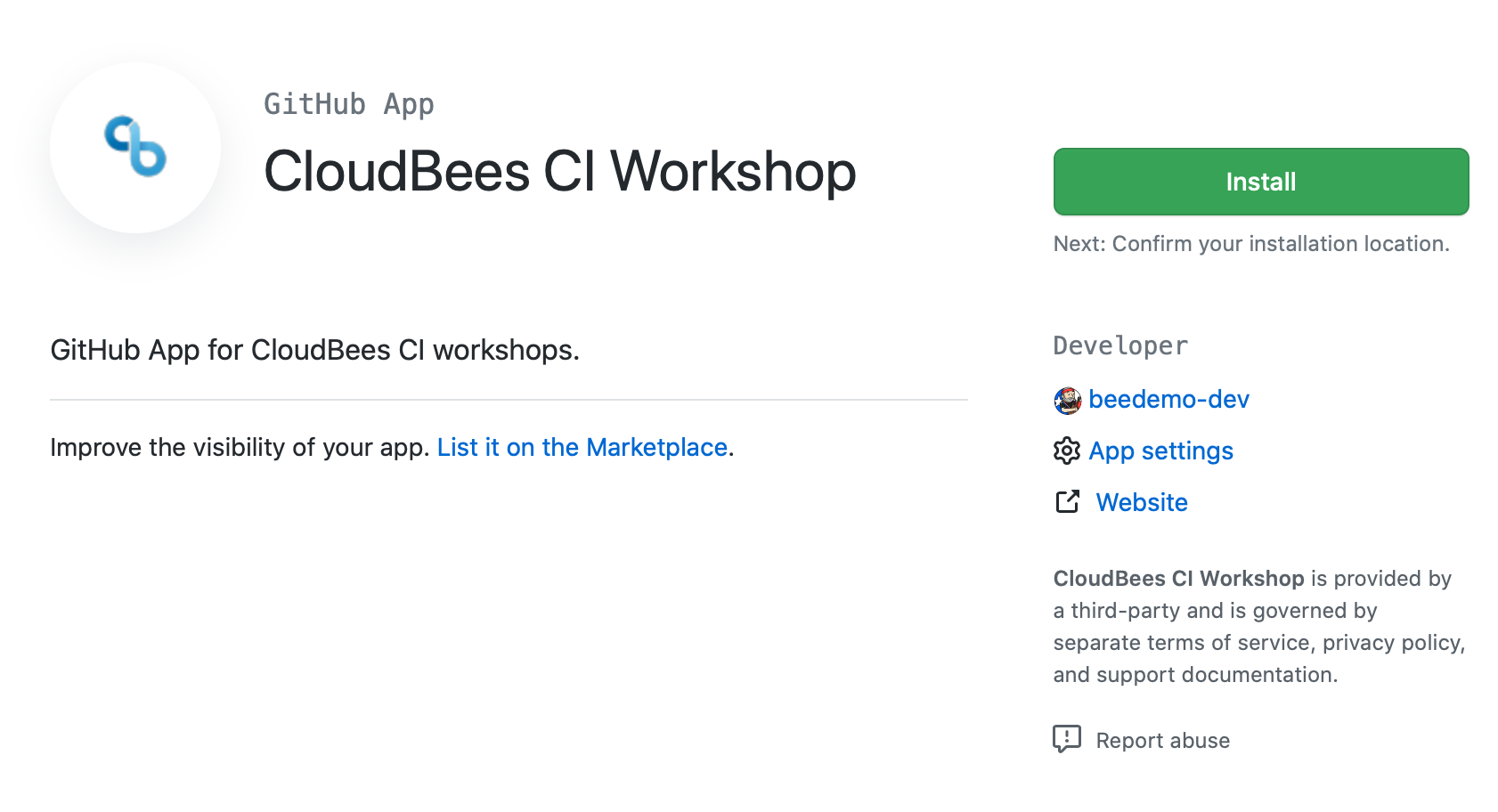The height and width of the screenshot is (812, 1498).
Task: Click the speech-bubble icon beside Report abuse
Action: click(x=1066, y=740)
